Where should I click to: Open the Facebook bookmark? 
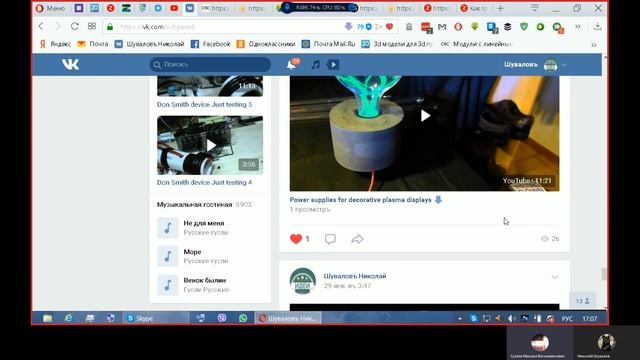211,44
